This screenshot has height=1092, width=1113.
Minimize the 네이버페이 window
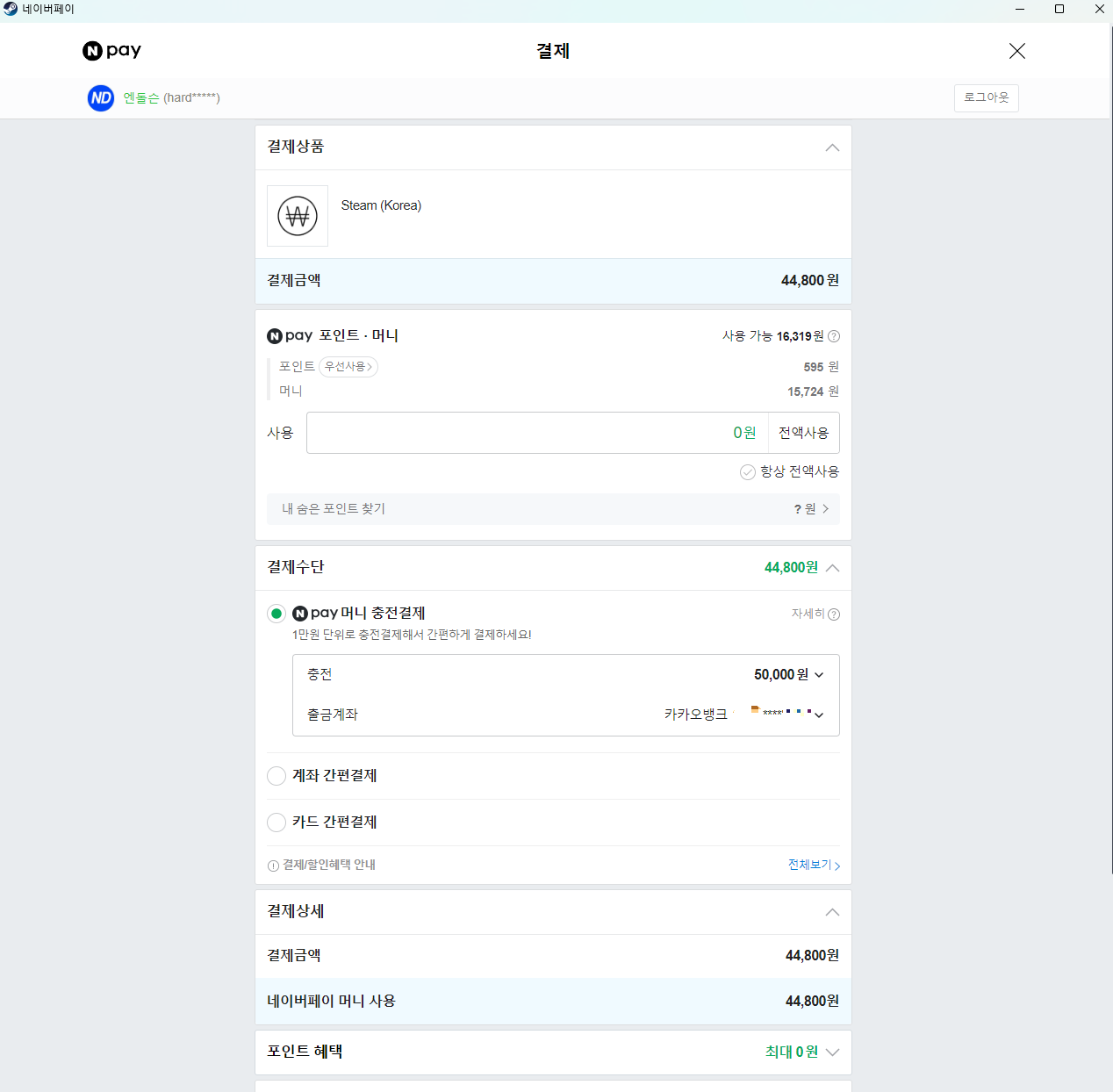coord(1020,9)
